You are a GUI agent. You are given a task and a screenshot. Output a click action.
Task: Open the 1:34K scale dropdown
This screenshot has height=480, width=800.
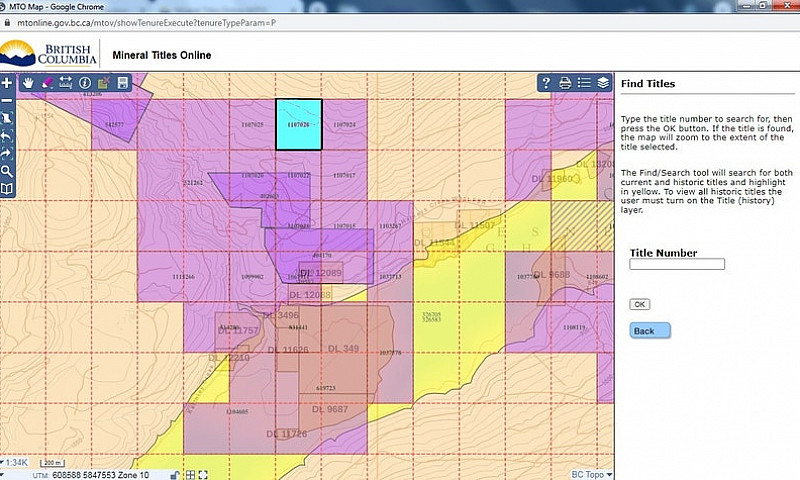click(x=15, y=463)
